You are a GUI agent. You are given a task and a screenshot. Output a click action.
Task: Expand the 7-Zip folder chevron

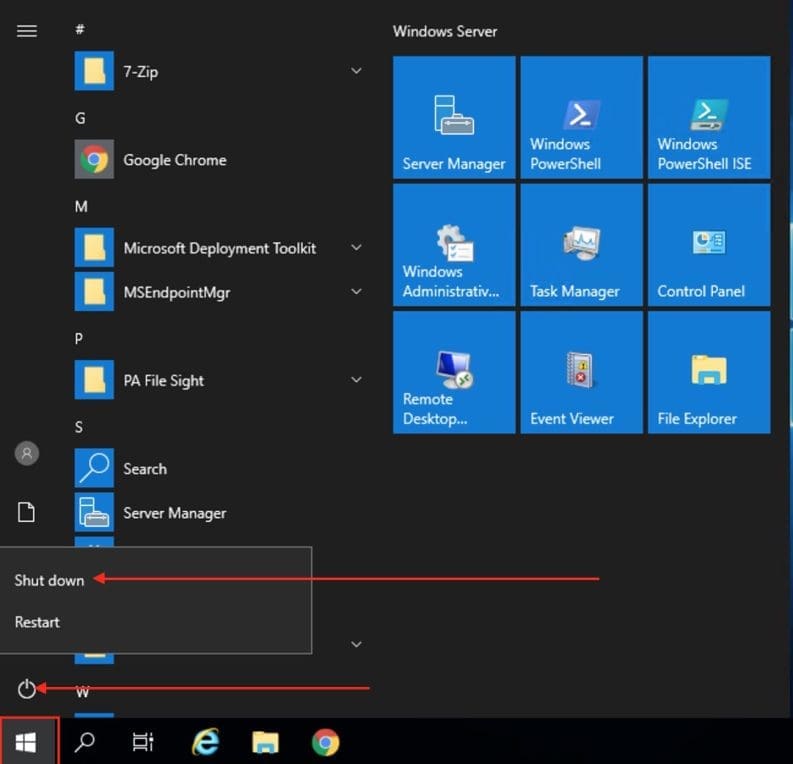pos(356,72)
